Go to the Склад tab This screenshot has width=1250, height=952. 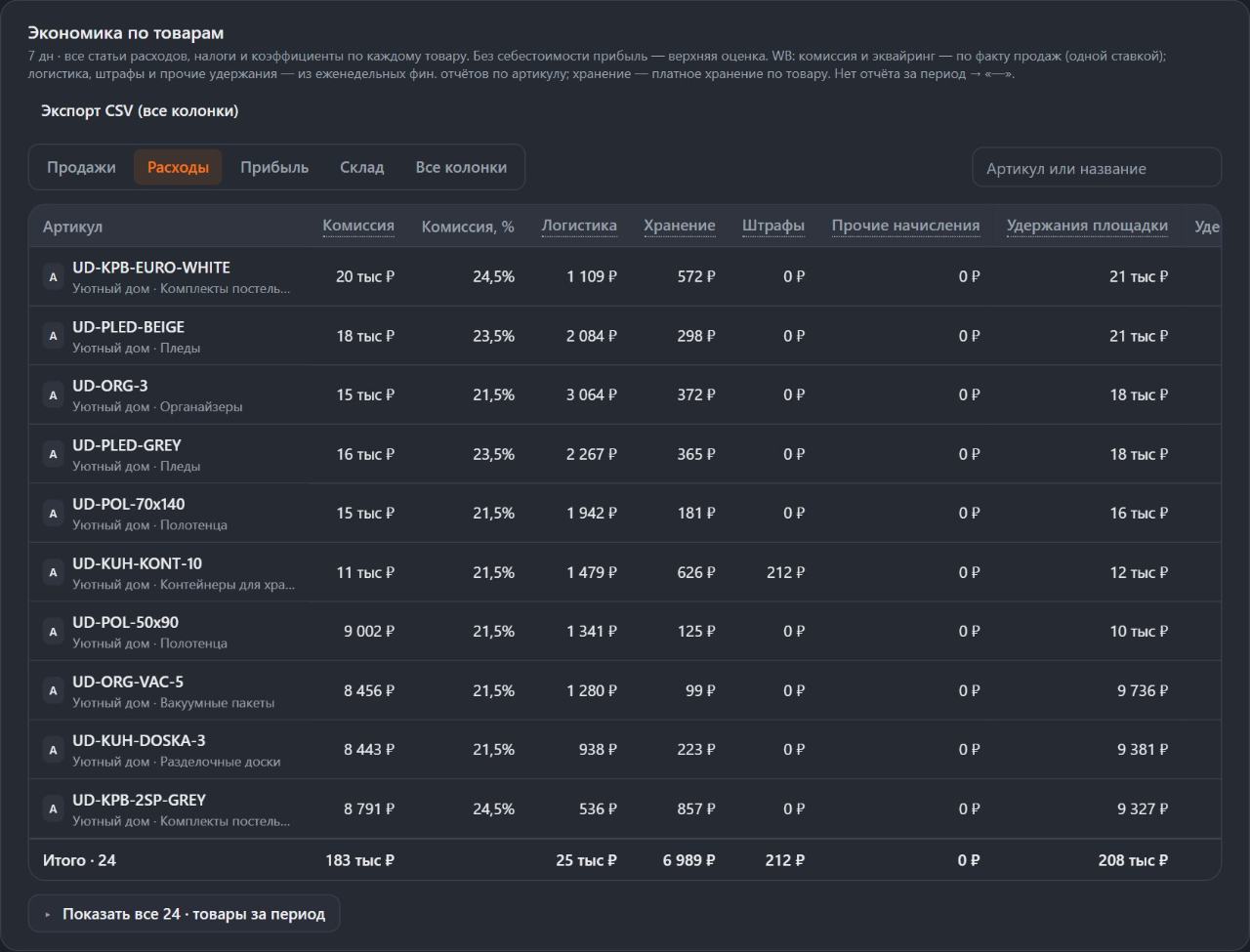(361, 167)
